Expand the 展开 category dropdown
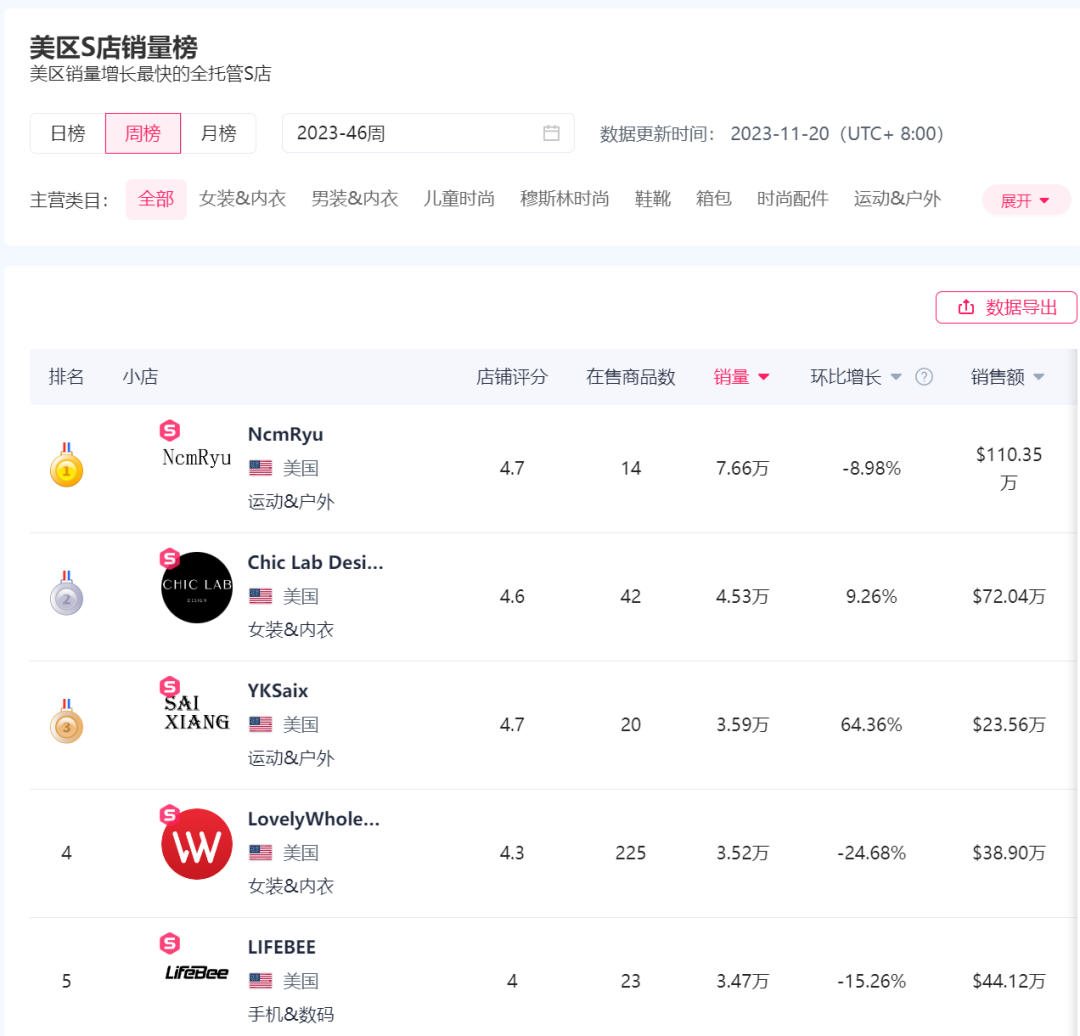Screen dimensions: 1080x1036 (x=1025, y=199)
